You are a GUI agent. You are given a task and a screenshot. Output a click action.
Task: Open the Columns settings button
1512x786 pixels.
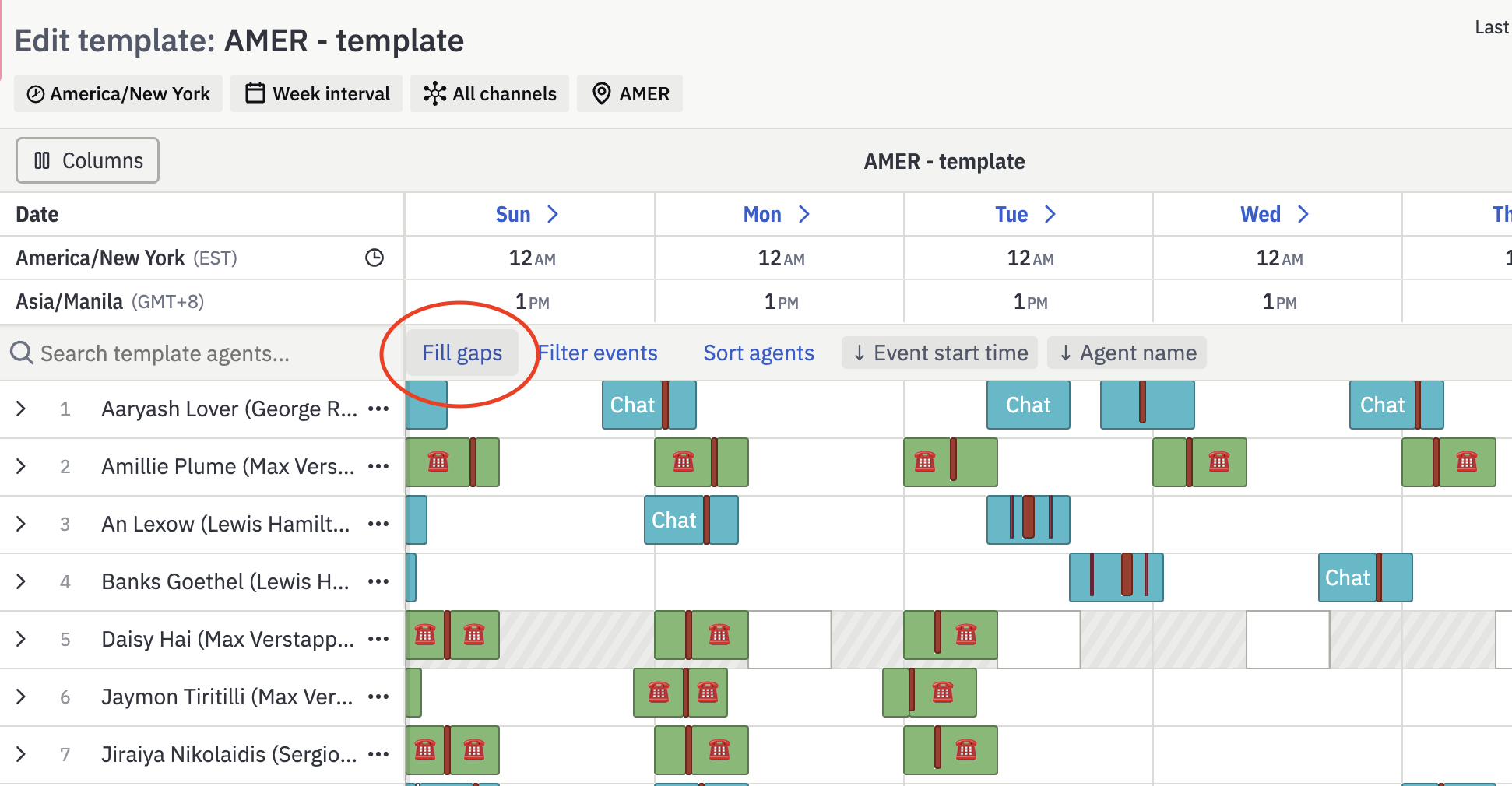click(x=87, y=160)
